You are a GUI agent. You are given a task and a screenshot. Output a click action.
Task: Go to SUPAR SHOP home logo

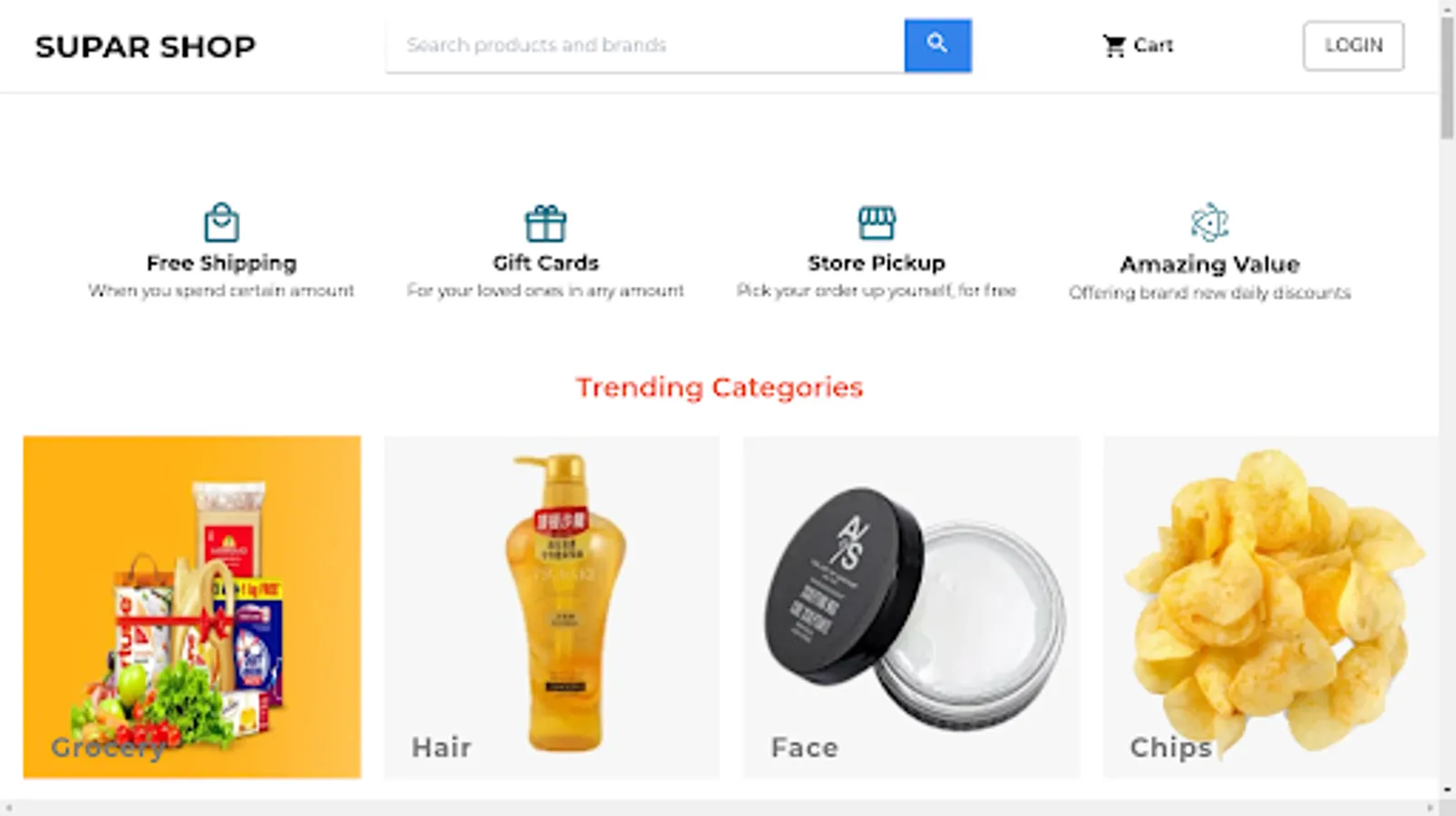point(145,46)
